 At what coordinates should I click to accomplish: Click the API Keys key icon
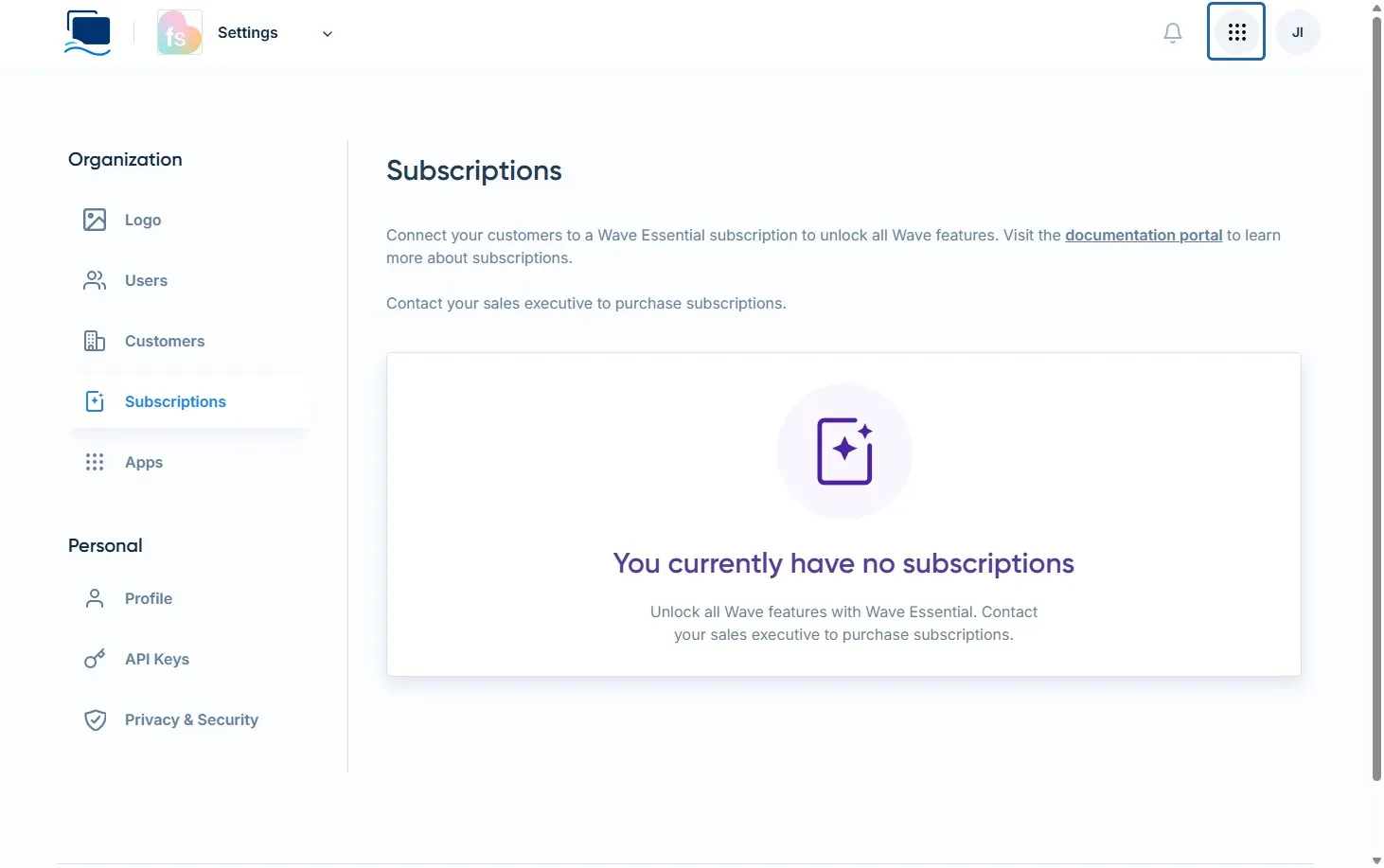click(x=95, y=659)
